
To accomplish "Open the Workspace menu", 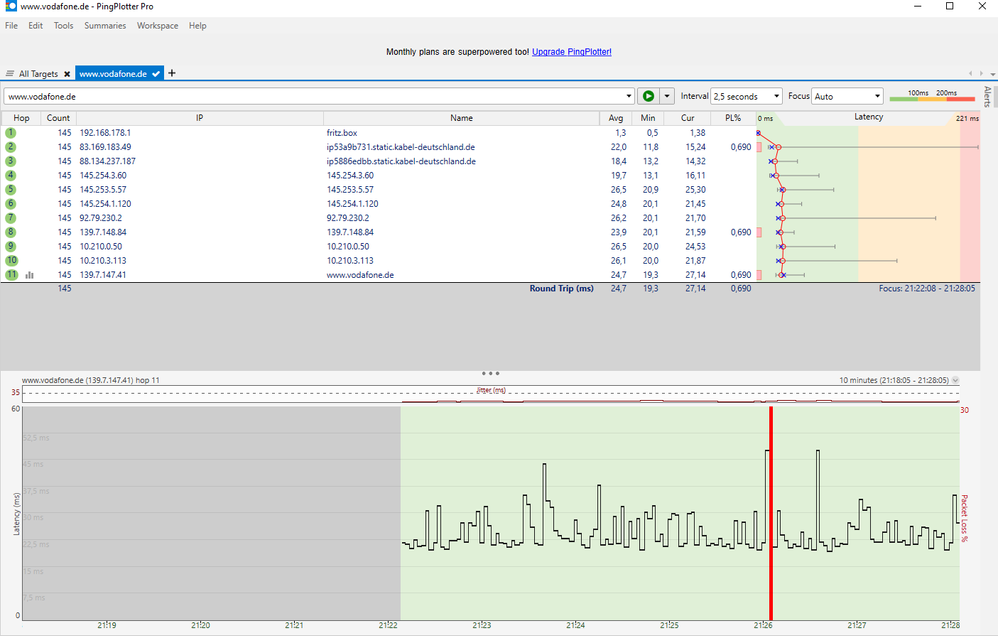I will (157, 26).
